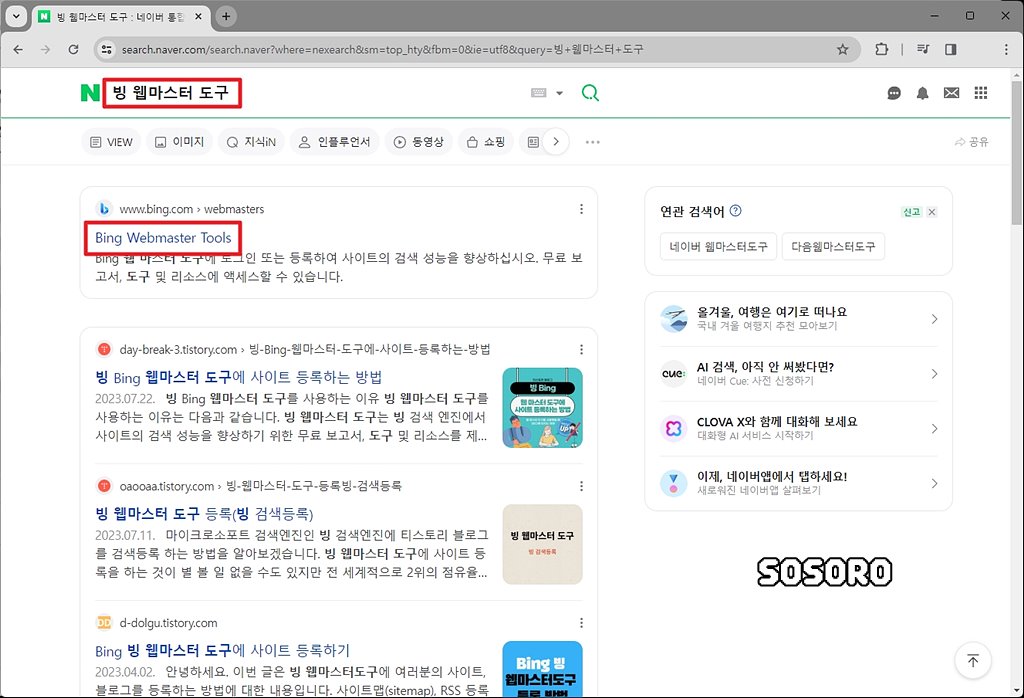Select the 지식iN search tab
Viewport: 1024px width, 698px height.
pos(251,142)
